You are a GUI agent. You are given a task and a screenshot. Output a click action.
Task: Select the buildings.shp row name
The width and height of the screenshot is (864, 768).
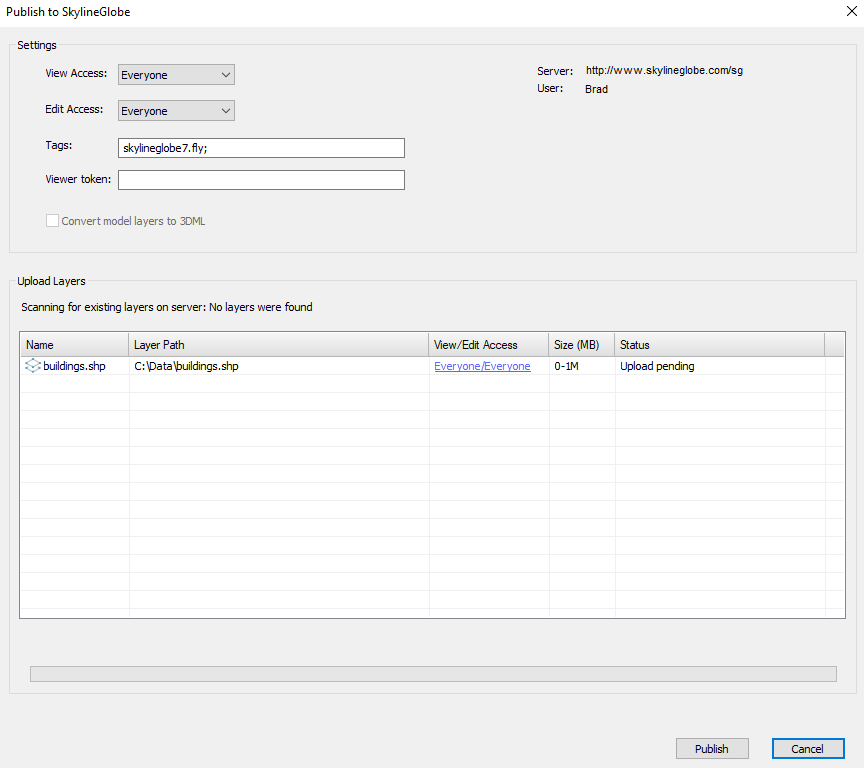[74, 366]
